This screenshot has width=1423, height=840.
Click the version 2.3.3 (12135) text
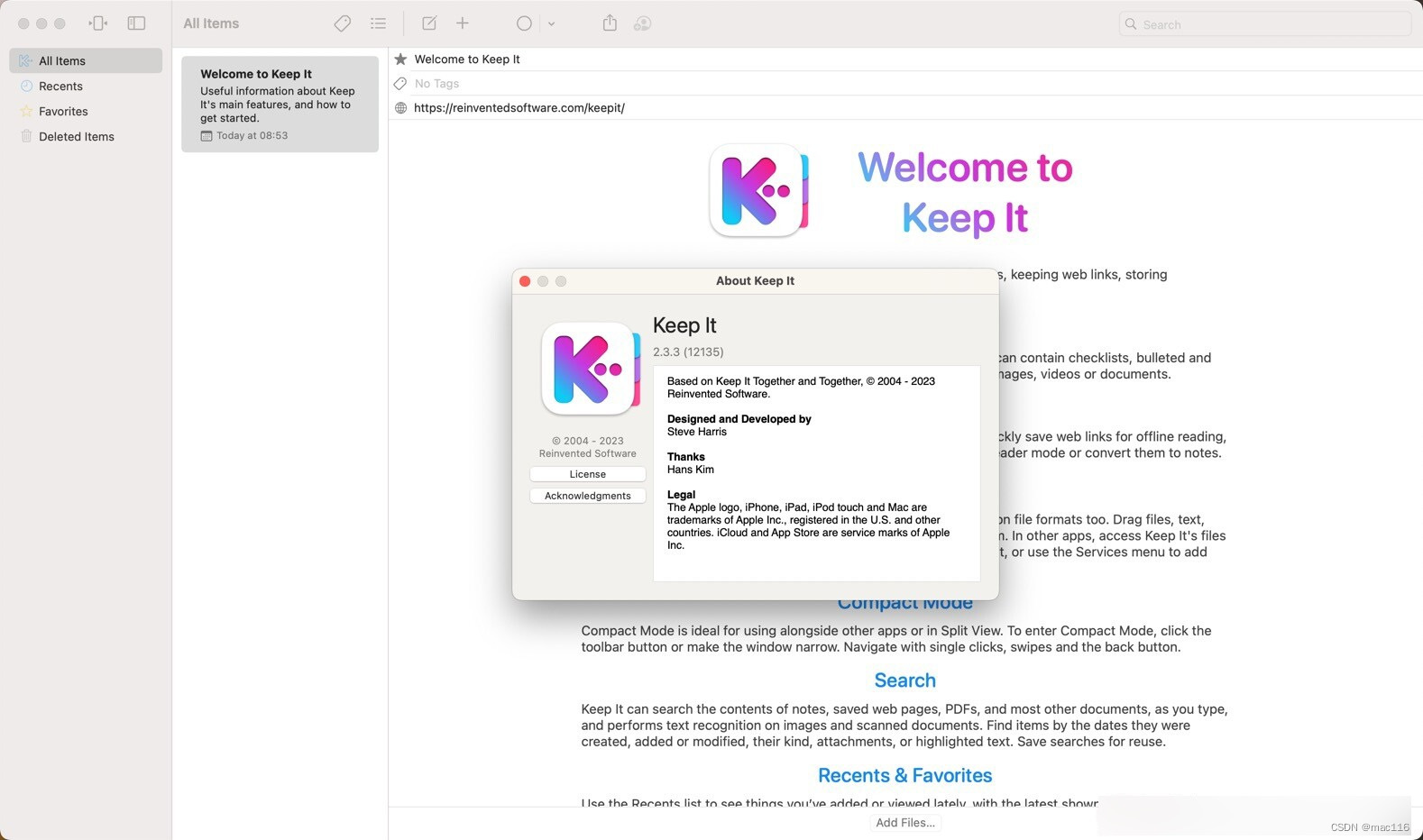click(688, 352)
